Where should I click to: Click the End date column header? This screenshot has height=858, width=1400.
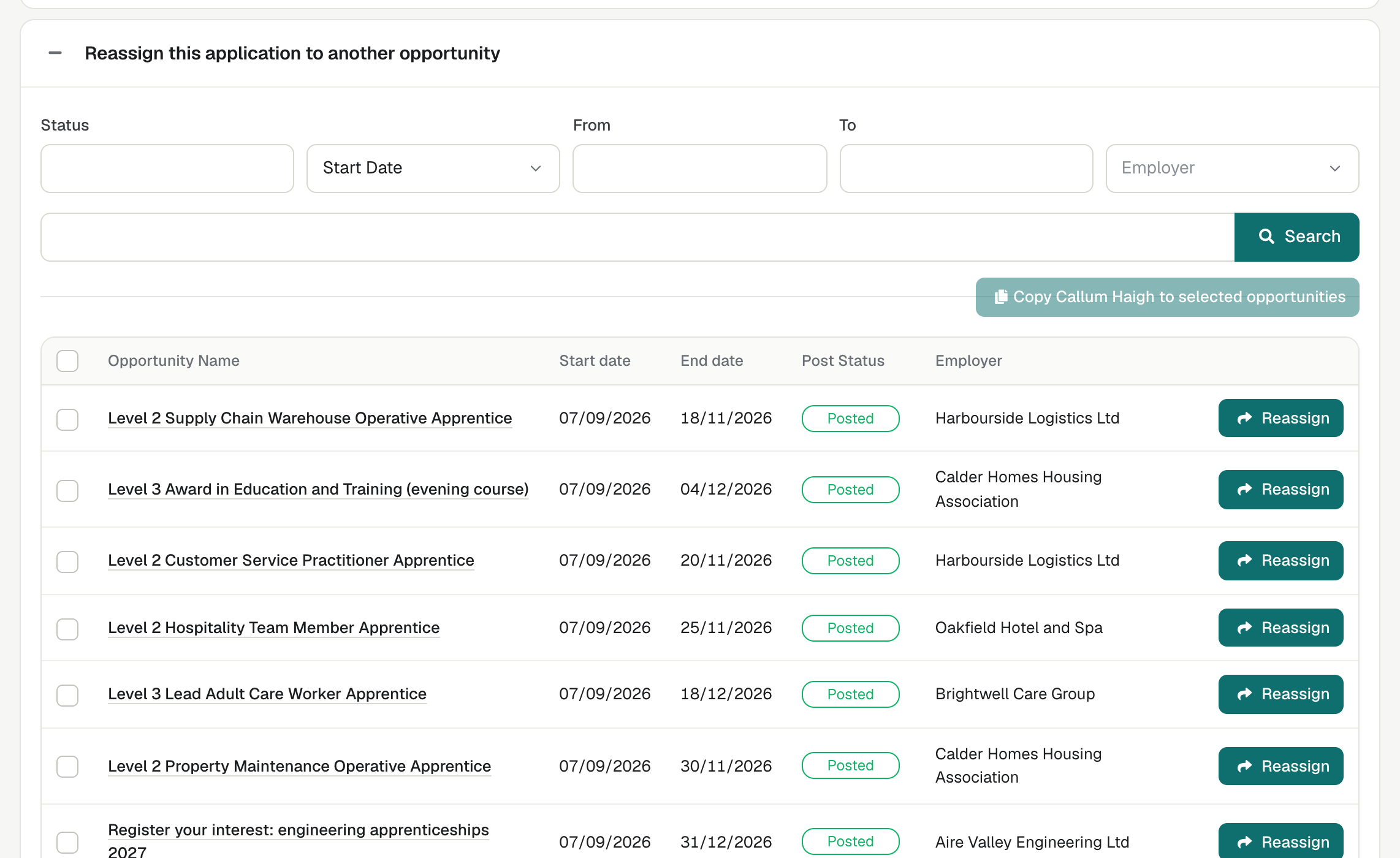(712, 360)
